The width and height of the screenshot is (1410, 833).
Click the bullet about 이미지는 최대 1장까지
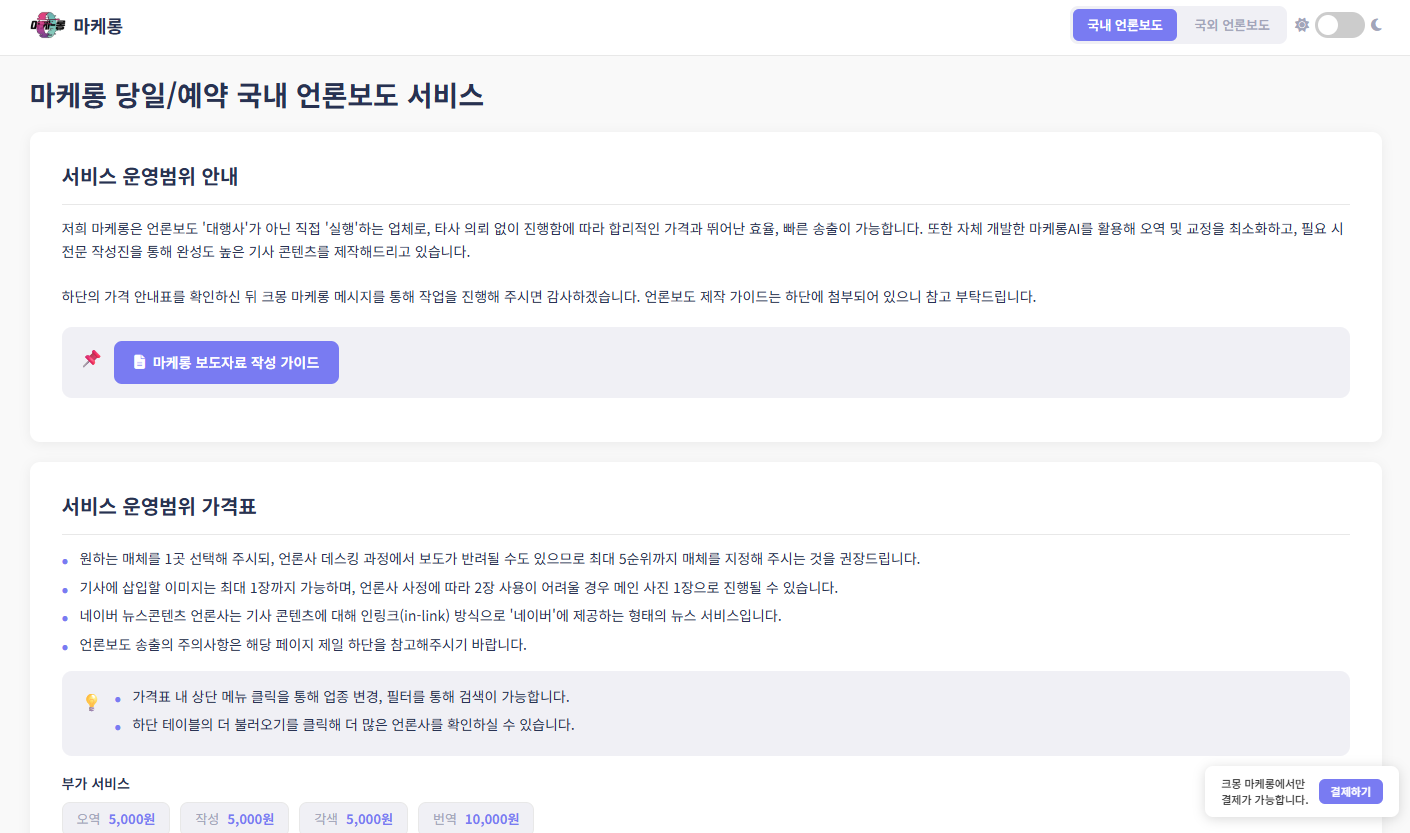[x=458, y=587]
